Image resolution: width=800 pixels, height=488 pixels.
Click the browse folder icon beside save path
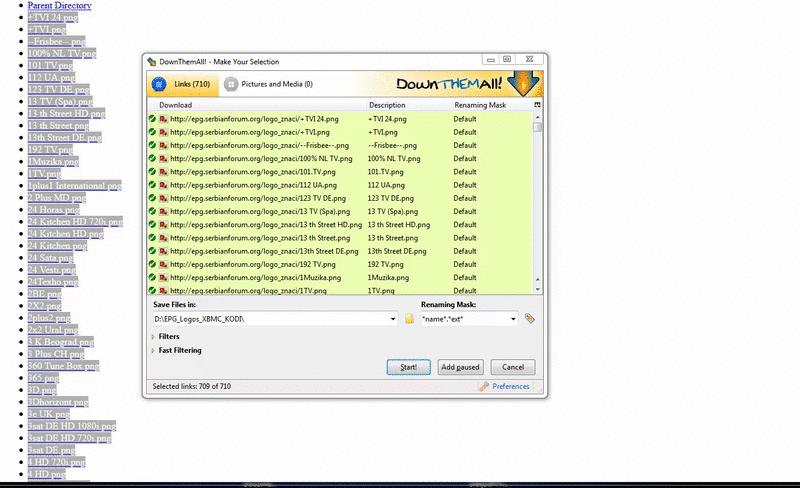pos(409,319)
